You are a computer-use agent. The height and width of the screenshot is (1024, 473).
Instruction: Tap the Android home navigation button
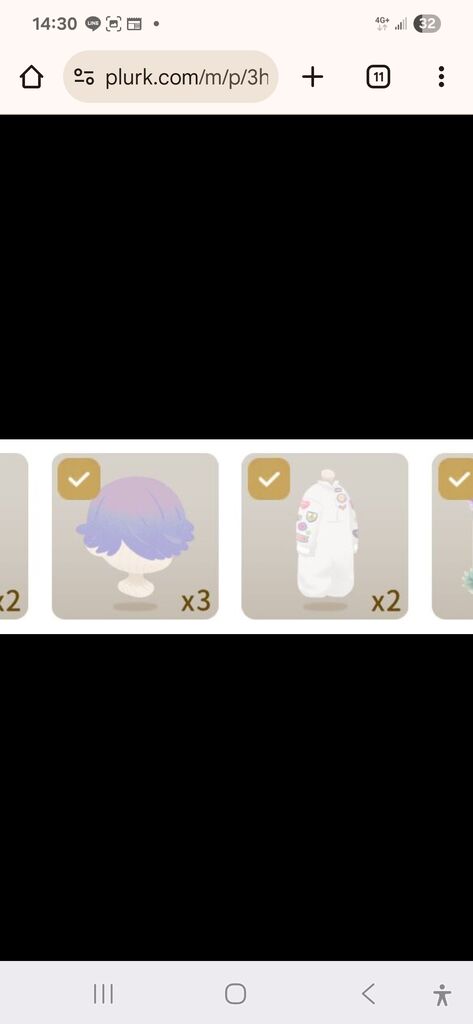pos(235,994)
